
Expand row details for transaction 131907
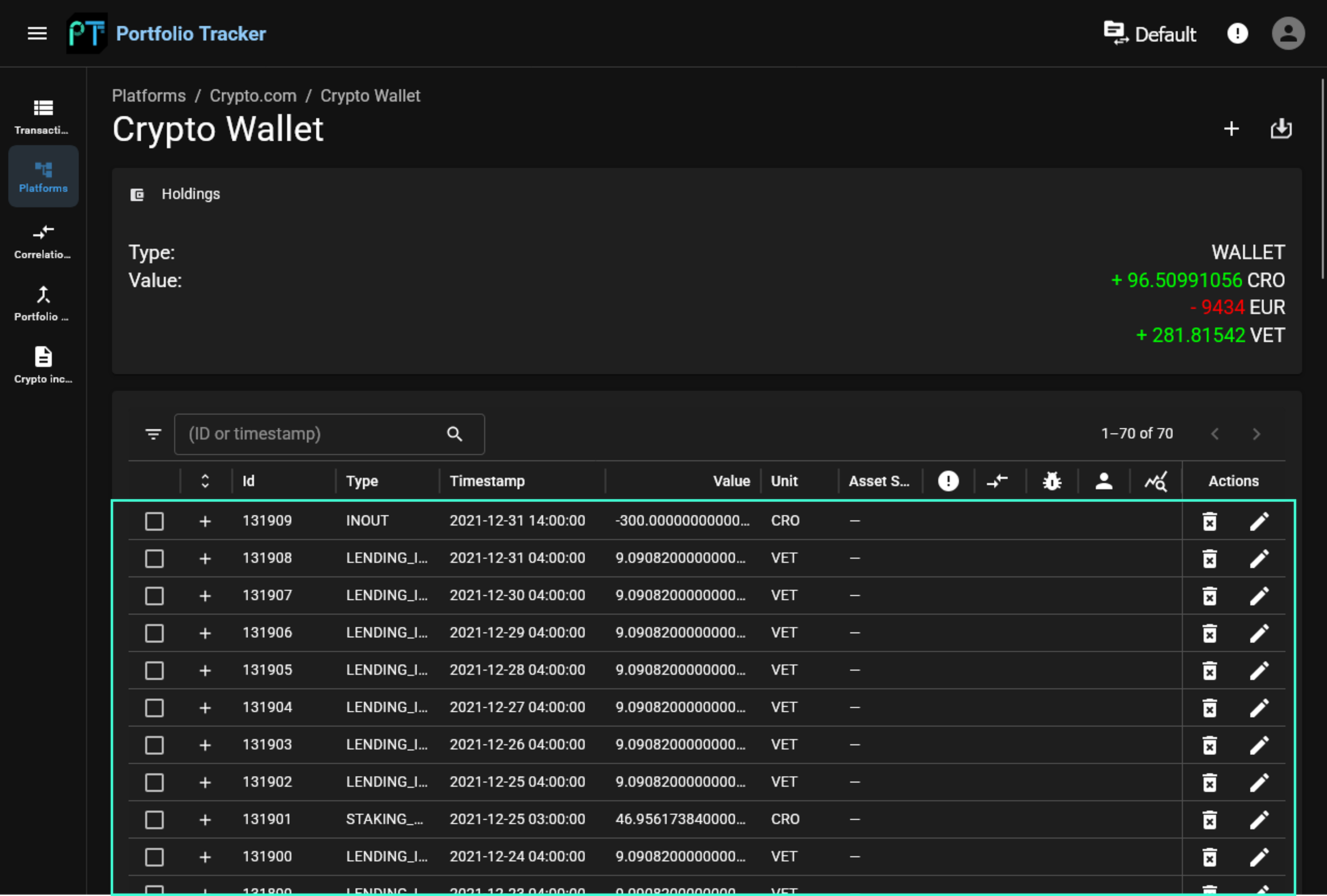(205, 596)
